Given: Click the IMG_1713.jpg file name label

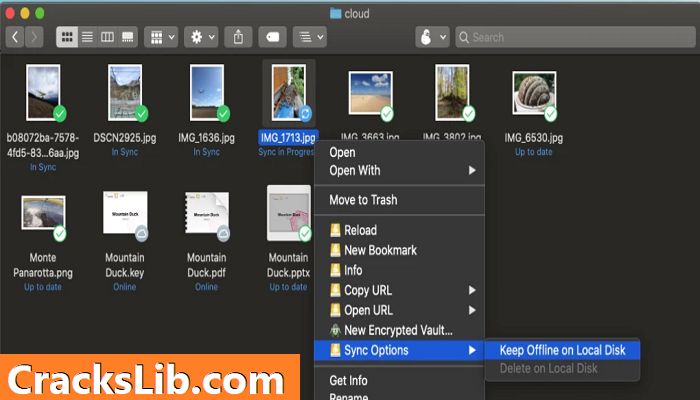Looking at the screenshot, I should coord(288,138).
